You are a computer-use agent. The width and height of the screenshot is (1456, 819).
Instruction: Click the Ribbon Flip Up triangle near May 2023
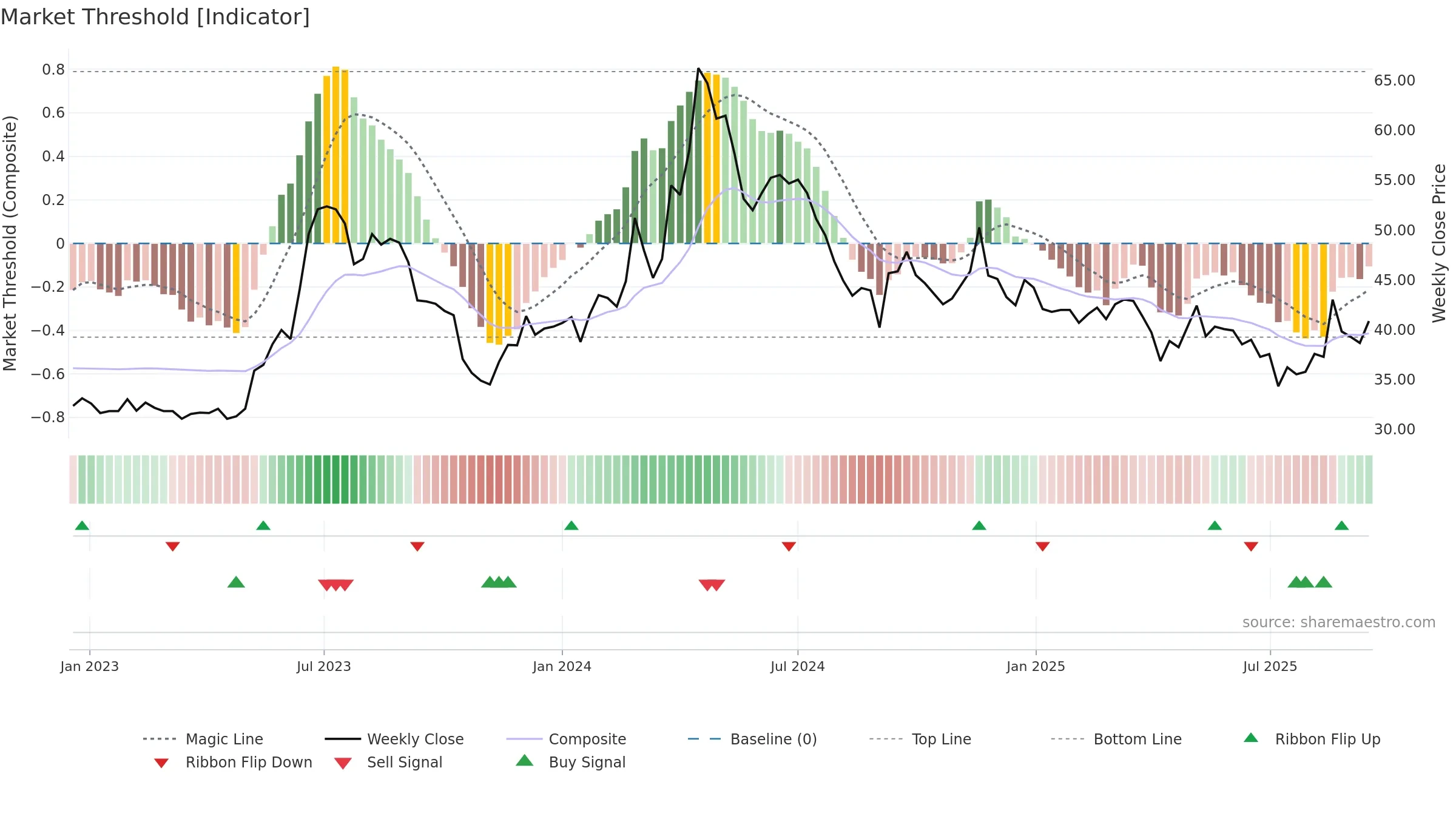point(263,525)
